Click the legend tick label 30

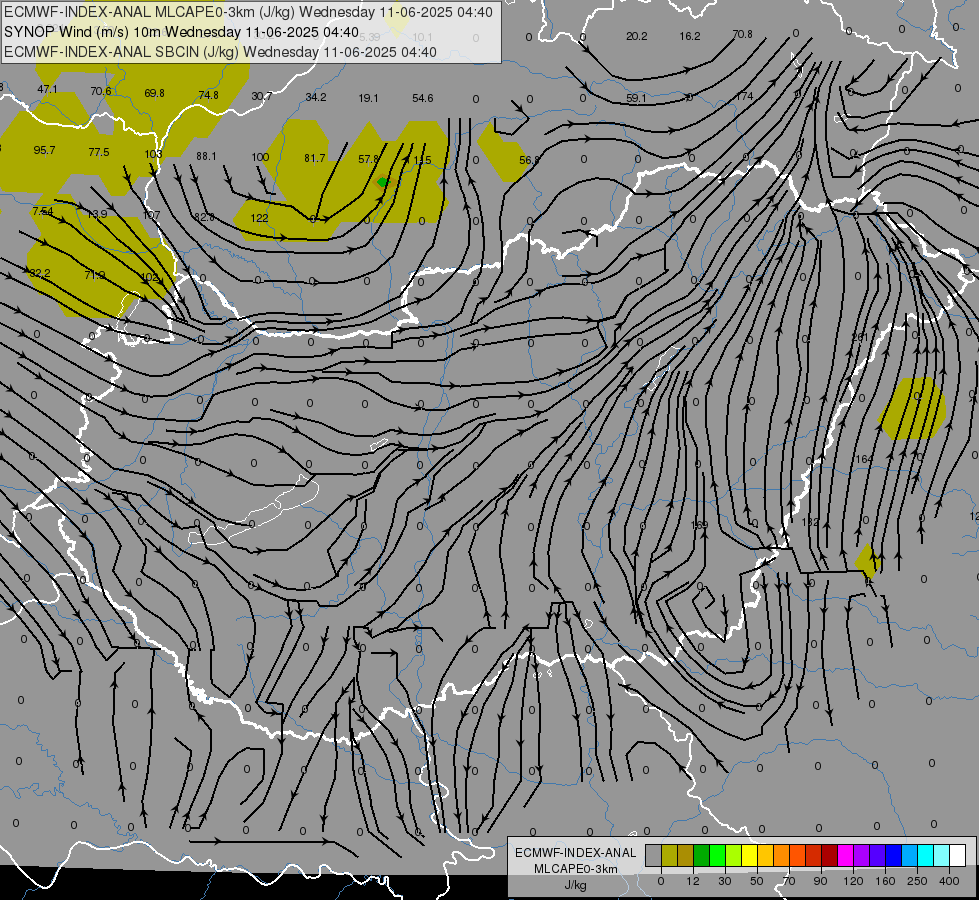click(x=724, y=881)
